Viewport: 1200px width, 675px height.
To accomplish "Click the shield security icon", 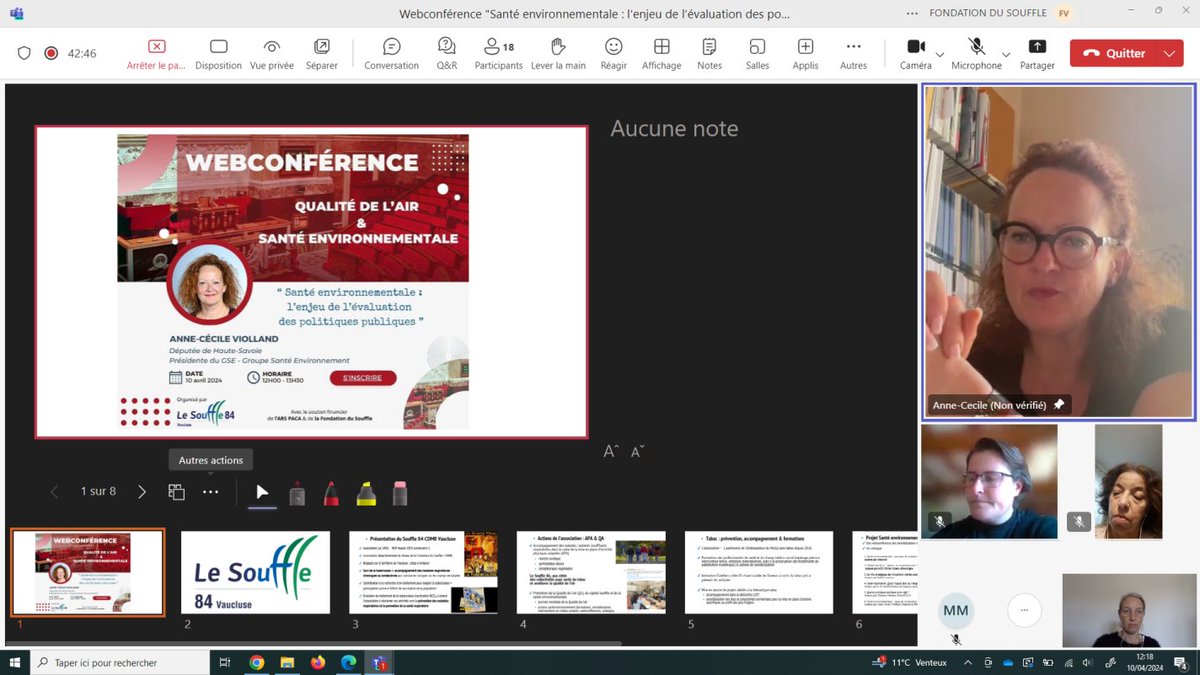I will pos(25,53).
